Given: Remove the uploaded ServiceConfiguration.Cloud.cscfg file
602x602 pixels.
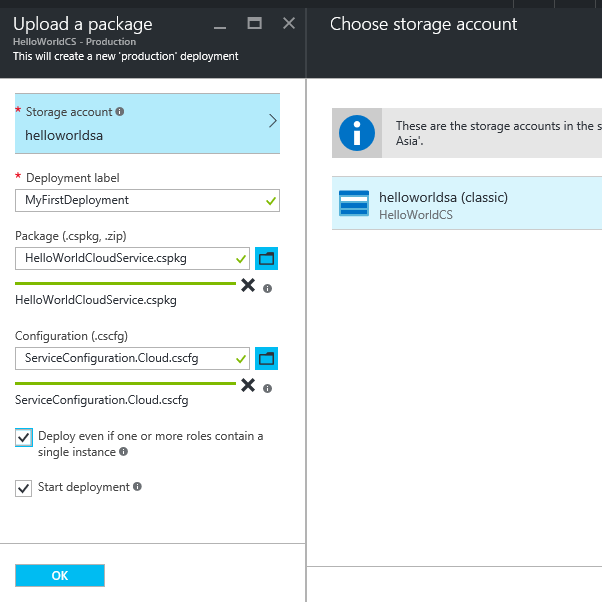Looking at the screenshot, I should point(248,385).
